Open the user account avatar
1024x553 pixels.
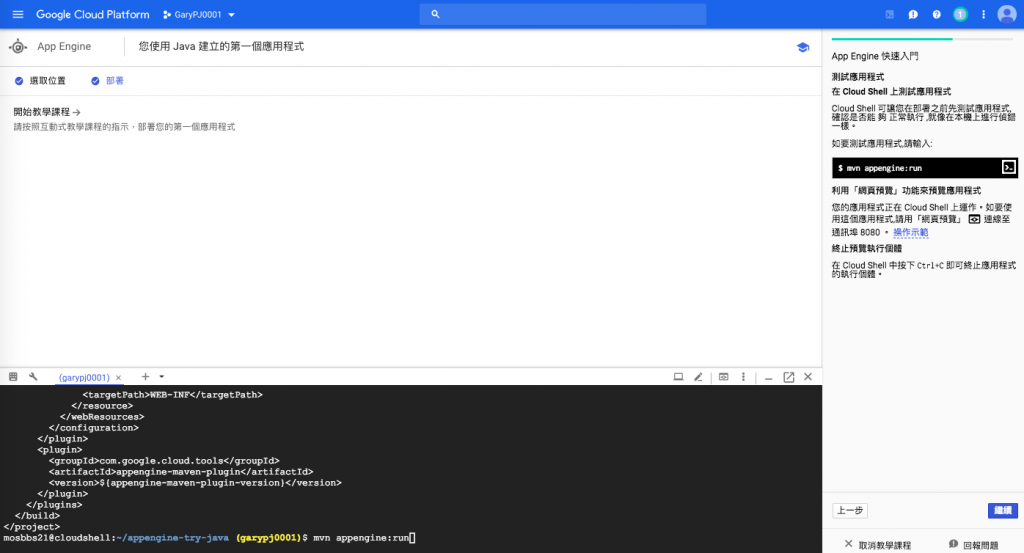tap(1007, 14)
